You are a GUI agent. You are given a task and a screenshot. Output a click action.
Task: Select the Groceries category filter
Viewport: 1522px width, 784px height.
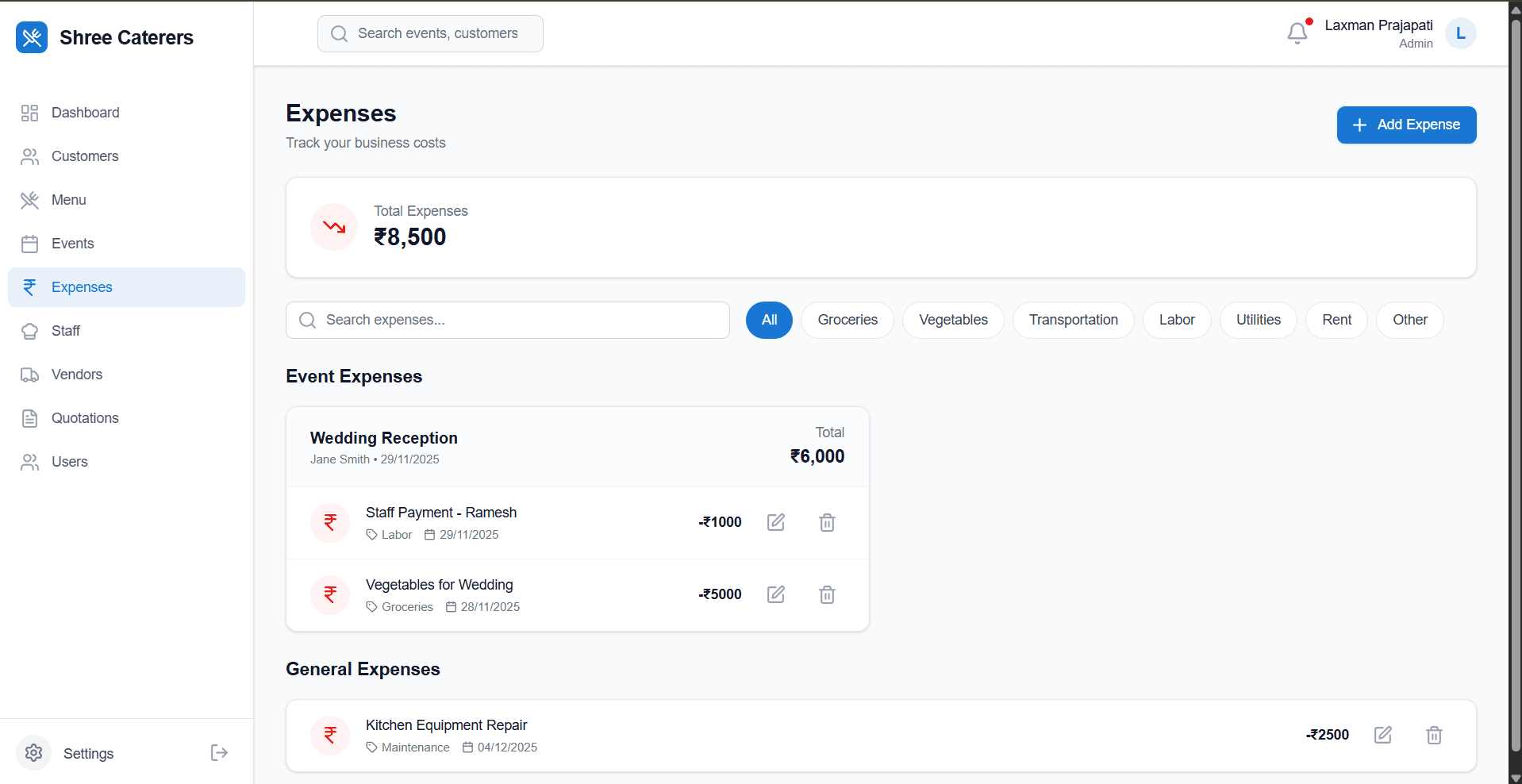click(x=847, y=320)
